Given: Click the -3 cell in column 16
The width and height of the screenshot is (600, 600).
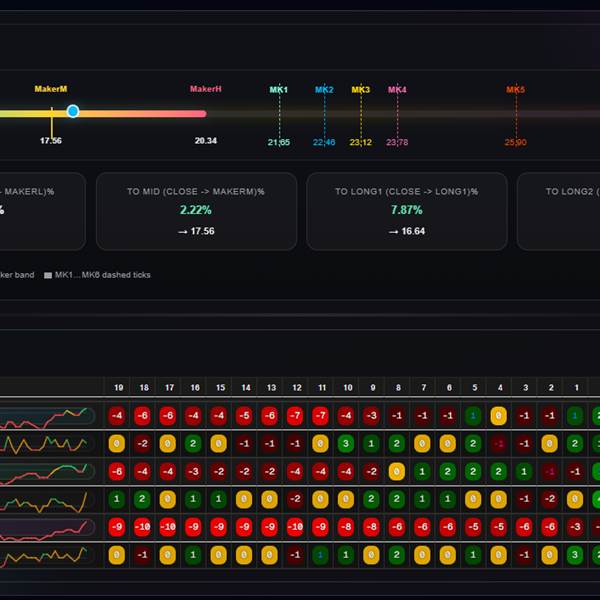Looking at the screenshot, I should click(x=193, y=471).
